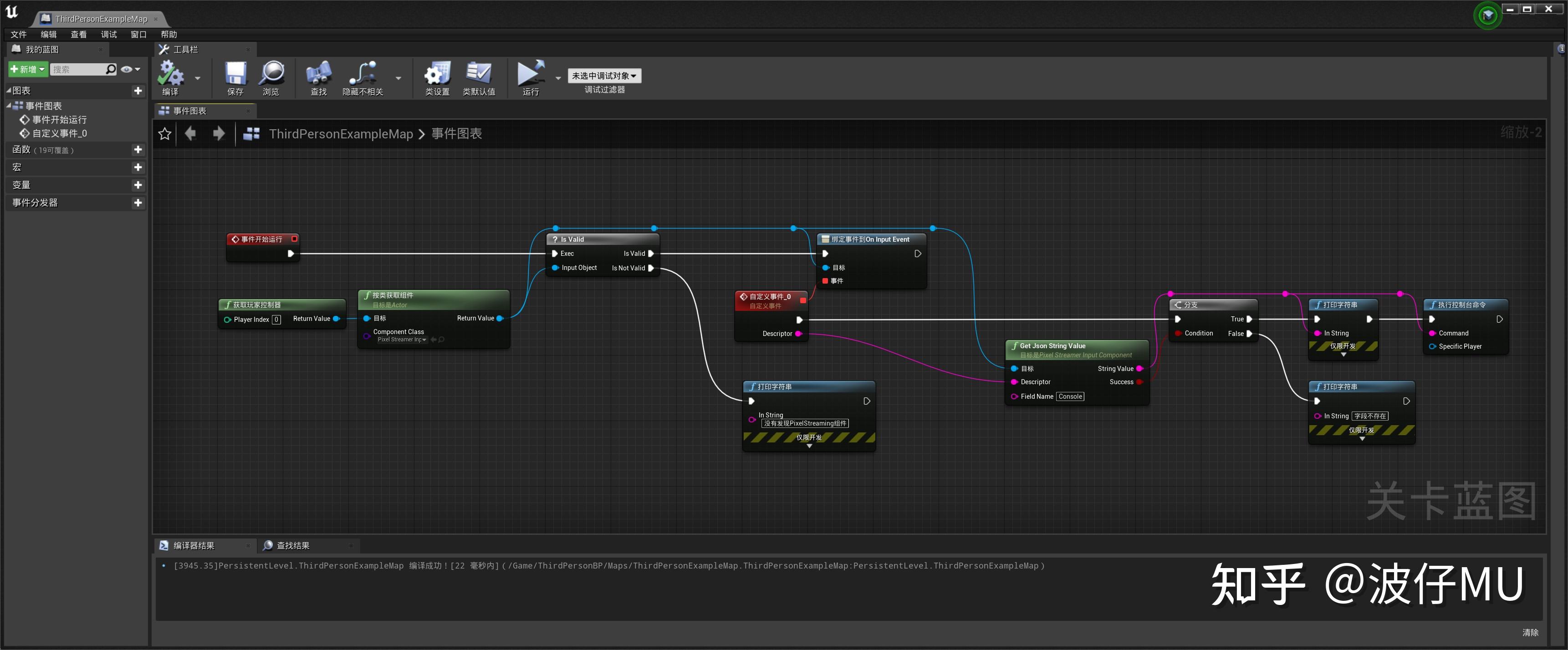The width and height of the screenshot is (1568, 650).
Task: Open the debug object filter dropdown
Action: pos(603,76)
